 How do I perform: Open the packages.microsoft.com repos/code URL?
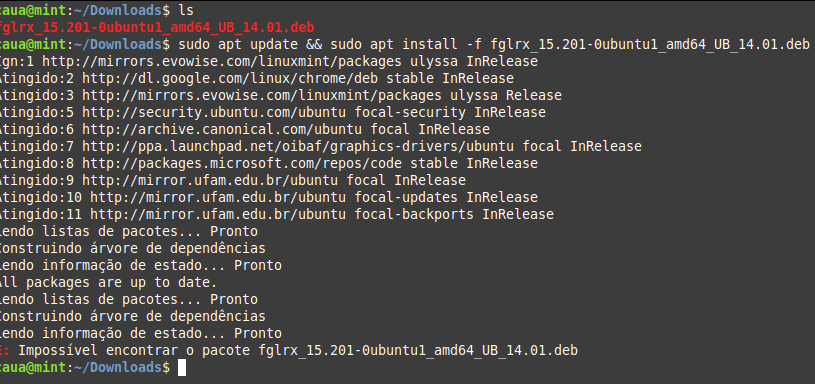(x=242, y=163)
